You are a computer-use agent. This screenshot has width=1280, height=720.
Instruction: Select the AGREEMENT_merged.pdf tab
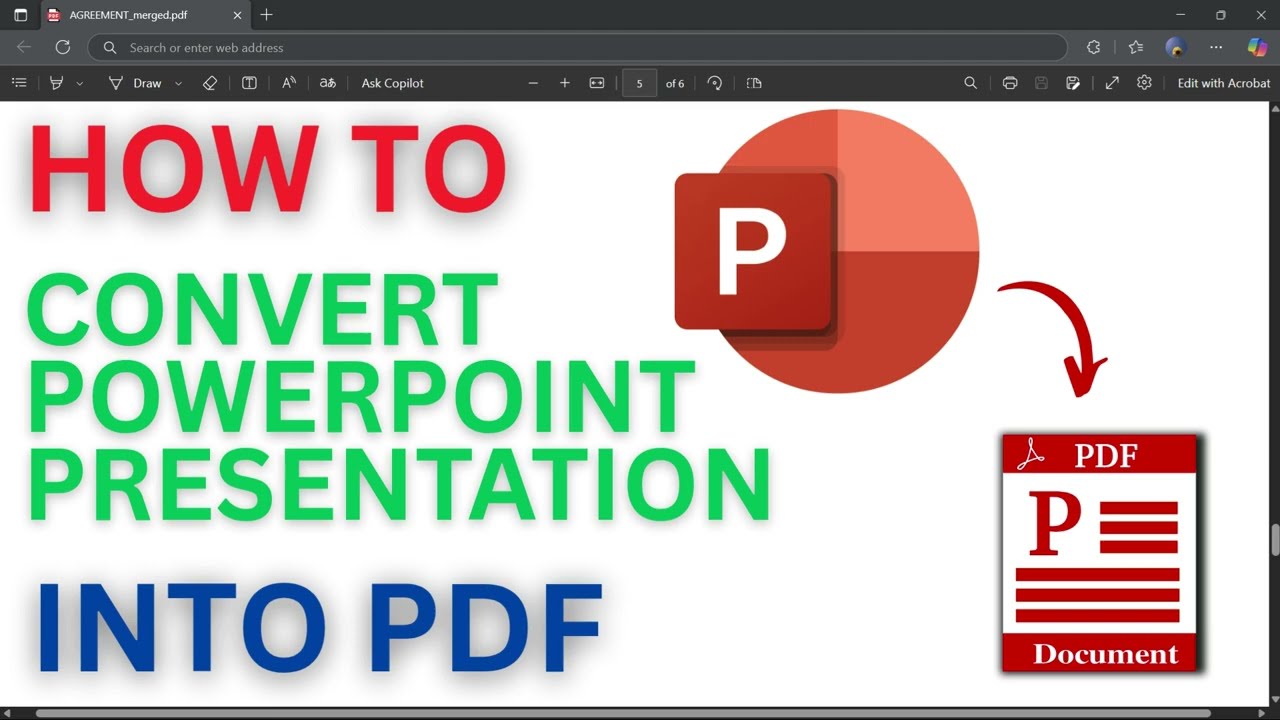point(145,15)
